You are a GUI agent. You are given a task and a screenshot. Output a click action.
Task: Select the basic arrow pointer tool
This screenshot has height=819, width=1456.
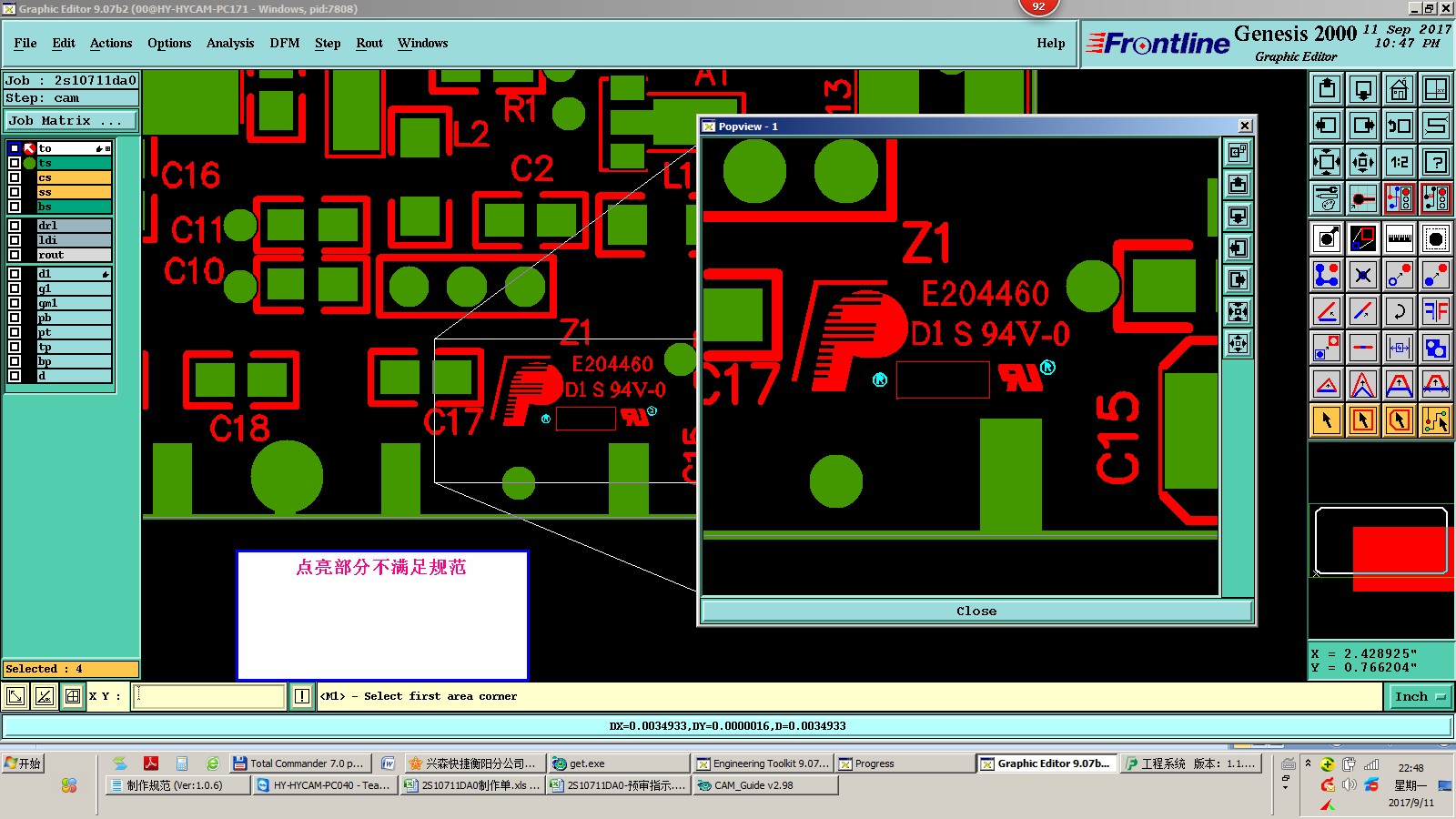coord(1327,420)
